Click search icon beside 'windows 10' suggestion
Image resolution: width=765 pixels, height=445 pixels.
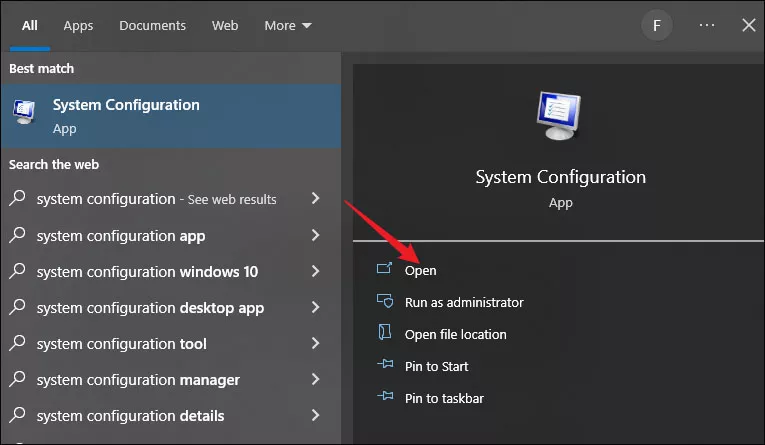click(x=17, y=271)
